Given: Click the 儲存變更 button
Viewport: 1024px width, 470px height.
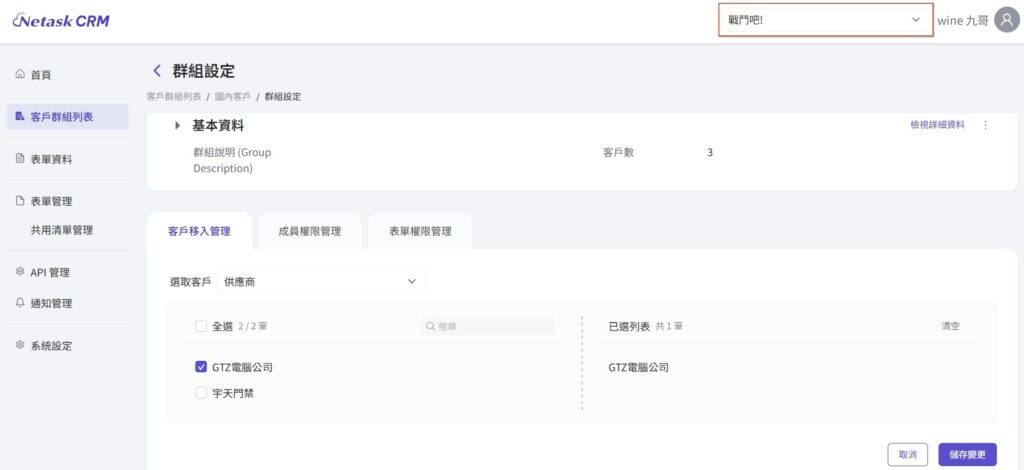Looking at the screenshot, I should click(x=967, y=454).
